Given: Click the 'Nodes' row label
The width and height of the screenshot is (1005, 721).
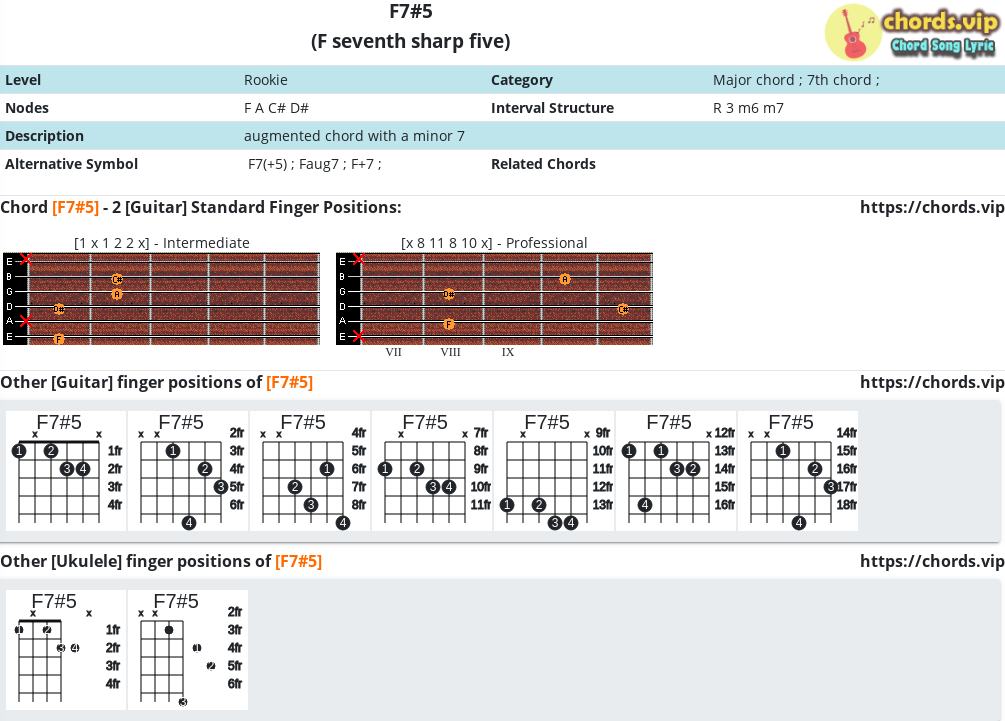Looking at the screenshot, I should [27, 108].
